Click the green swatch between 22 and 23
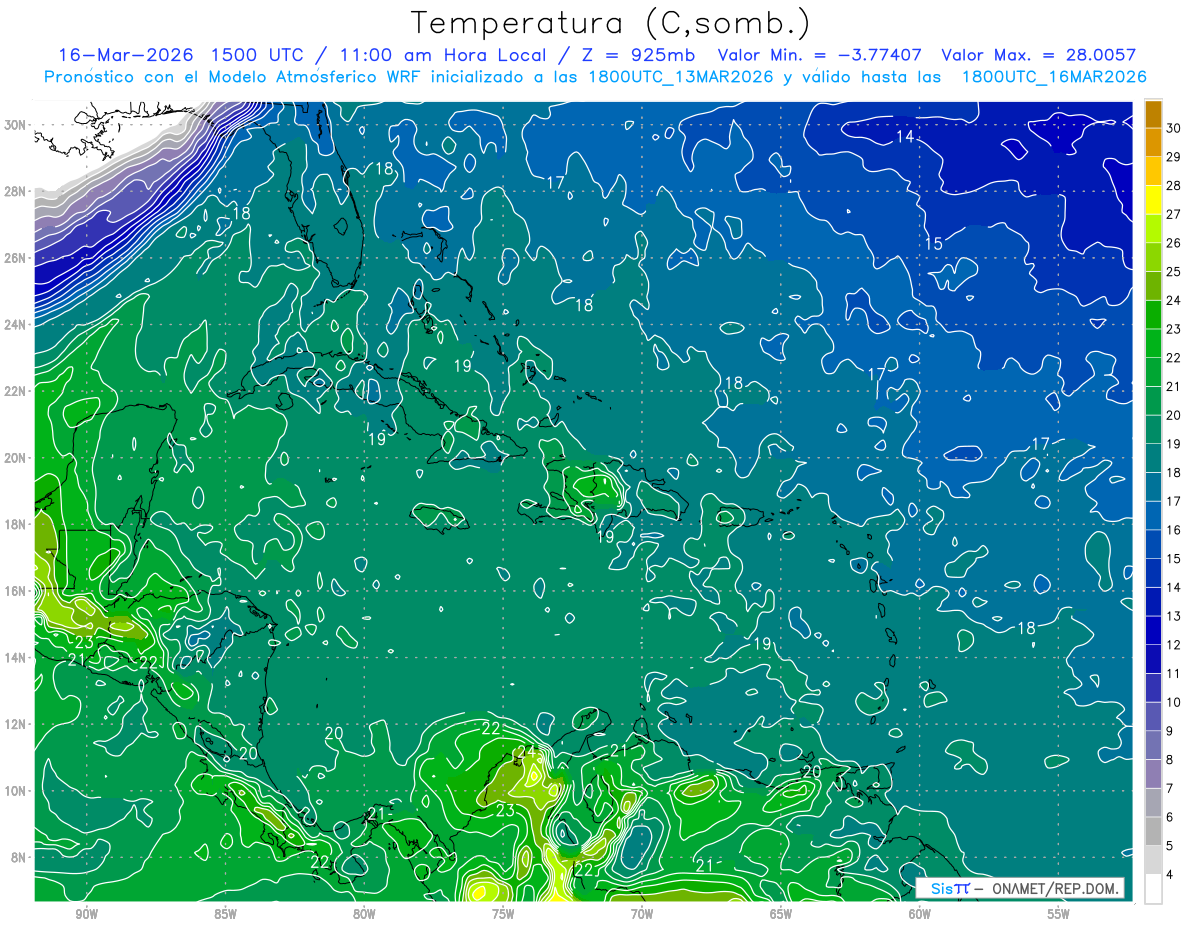This screenshot has width=1200, height=927. tap(1153, 344)
